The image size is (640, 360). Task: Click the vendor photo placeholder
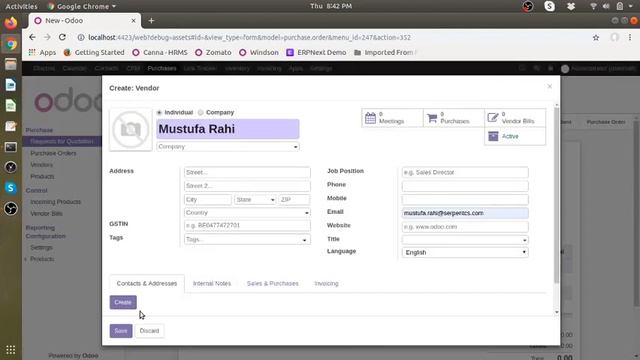click(131, 130)
